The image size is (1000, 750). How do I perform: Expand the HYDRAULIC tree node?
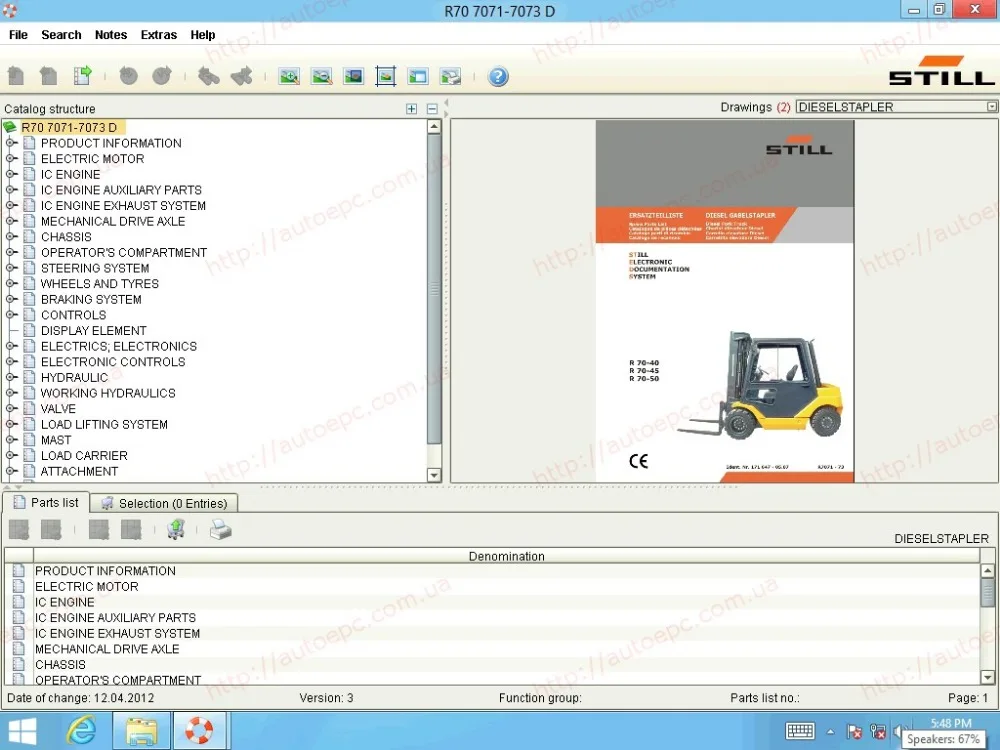[x=11, y=378]
